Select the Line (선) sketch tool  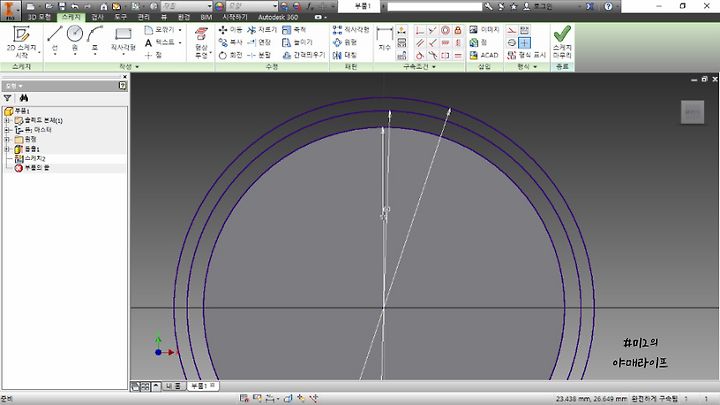click(x=55, y=40)
